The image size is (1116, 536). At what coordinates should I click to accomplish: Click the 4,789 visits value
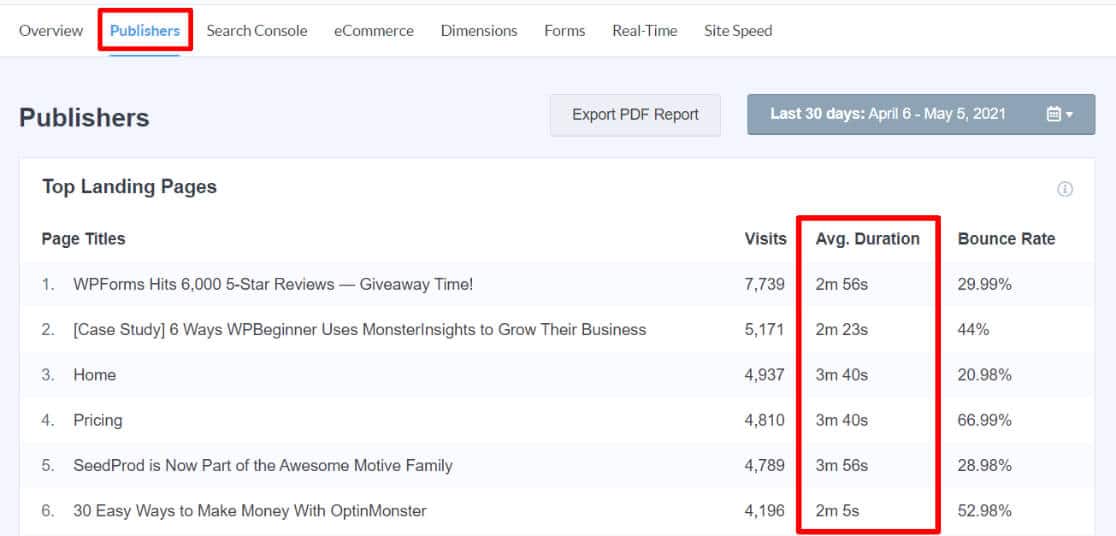pos(764,466)
